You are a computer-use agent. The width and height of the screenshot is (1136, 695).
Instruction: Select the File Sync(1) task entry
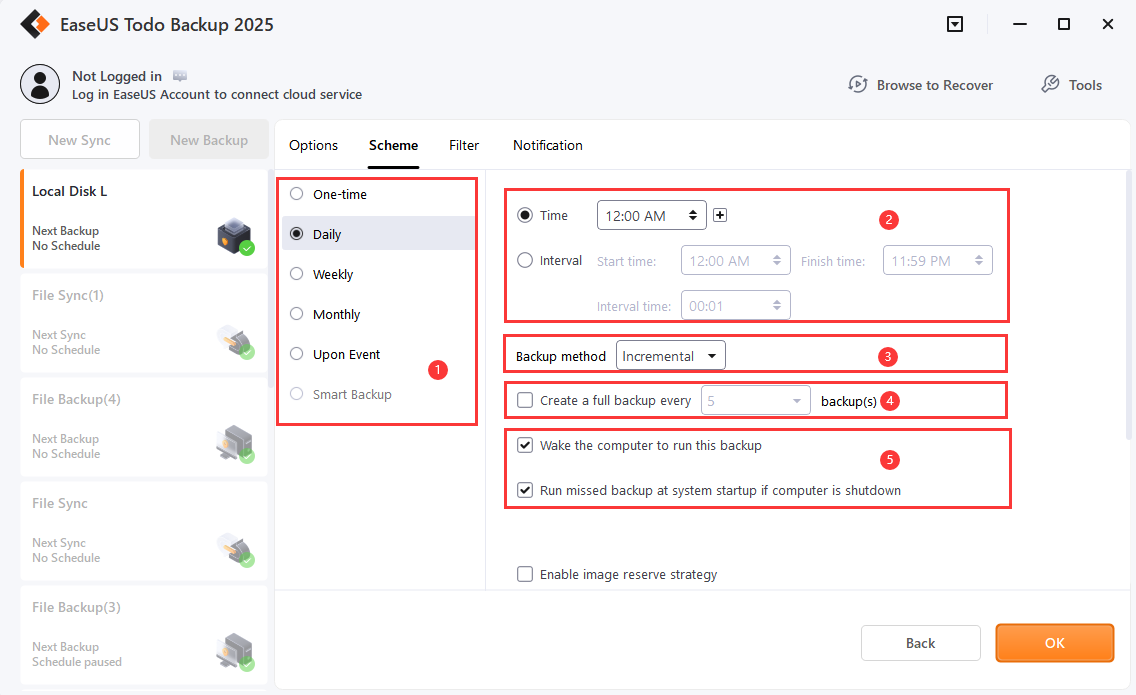pos(144,323)
